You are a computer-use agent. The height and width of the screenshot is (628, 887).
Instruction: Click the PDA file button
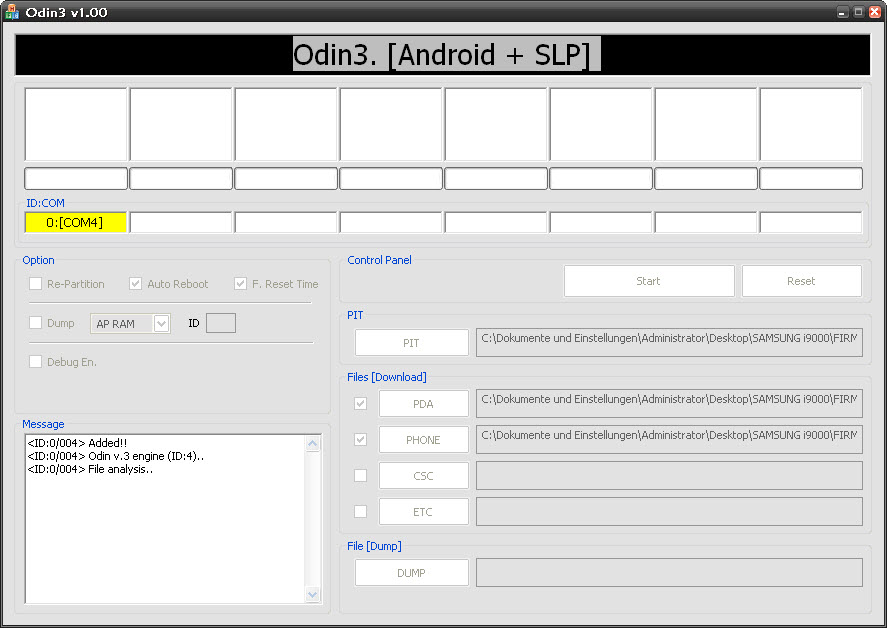(424, 403)
